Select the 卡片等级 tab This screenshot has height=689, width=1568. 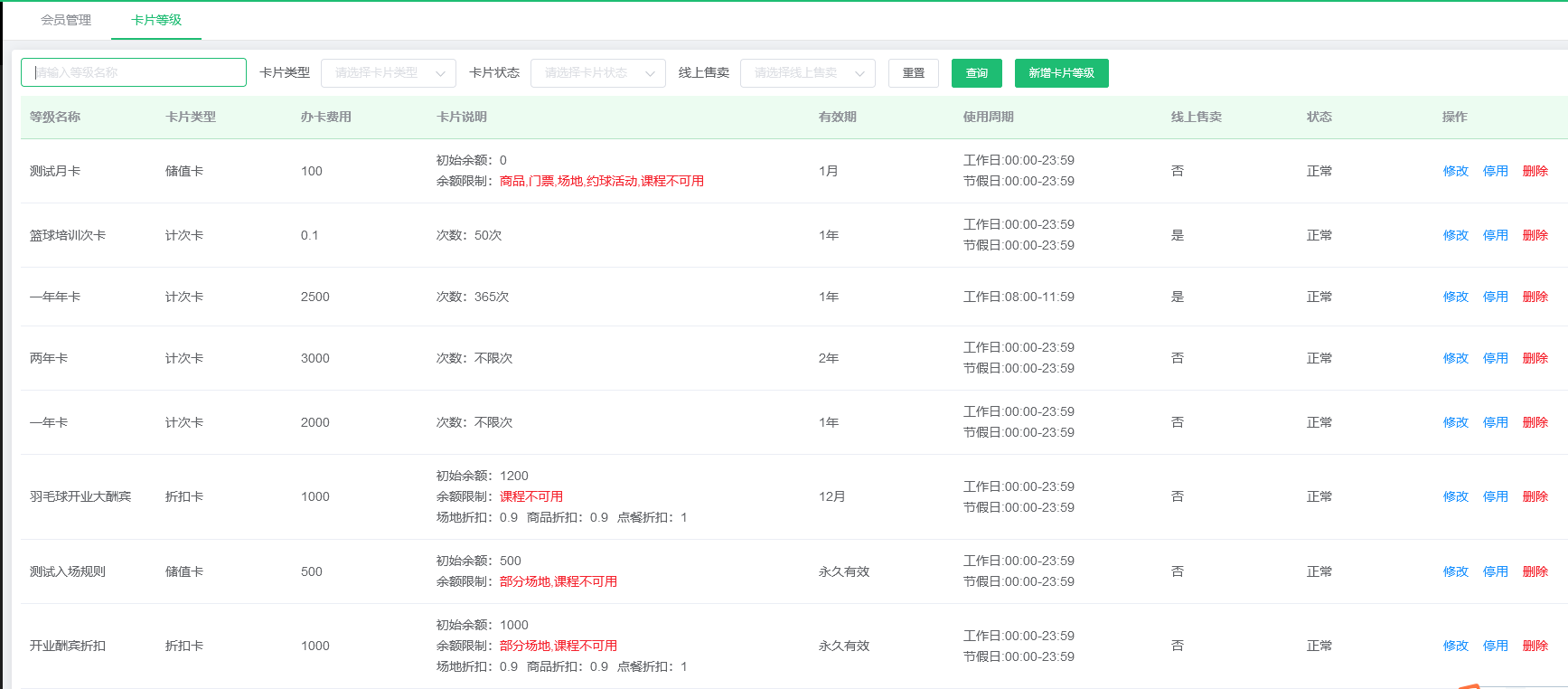(156, 20)
